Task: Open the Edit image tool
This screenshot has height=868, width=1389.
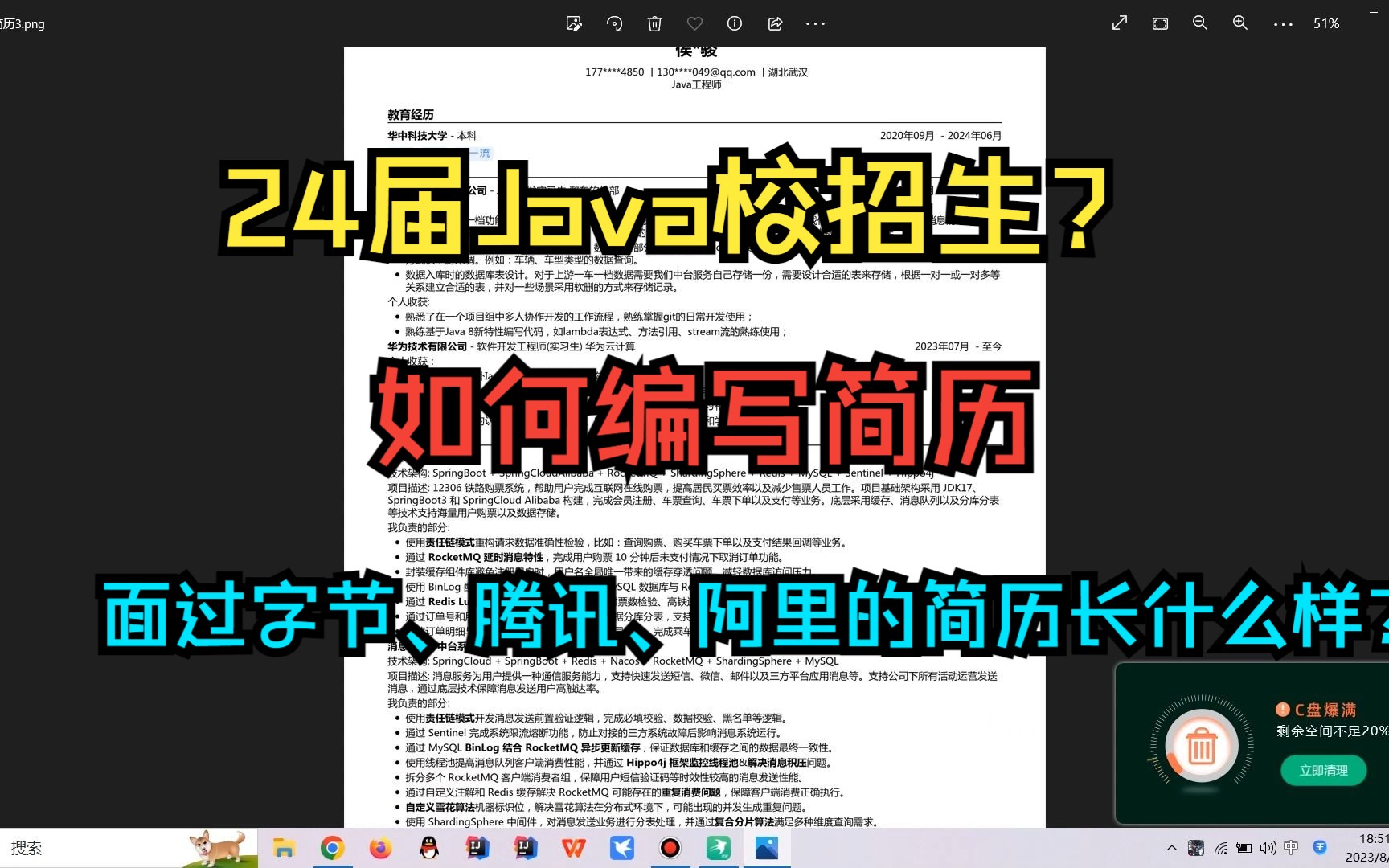Action: click(574, 23)
